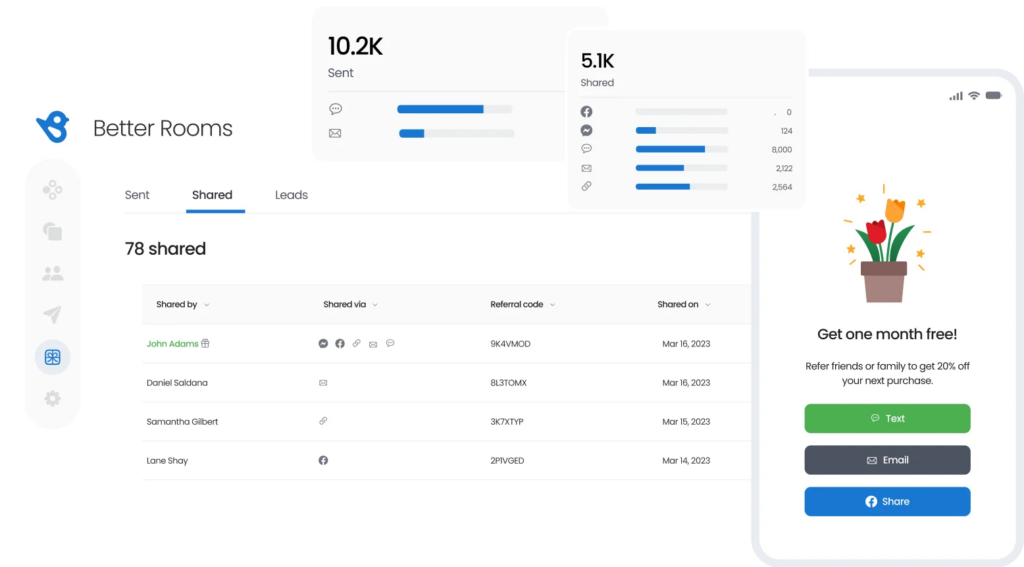
Task: Click the link progress bar showing 2,564
Action: click(x=681, y=186)
